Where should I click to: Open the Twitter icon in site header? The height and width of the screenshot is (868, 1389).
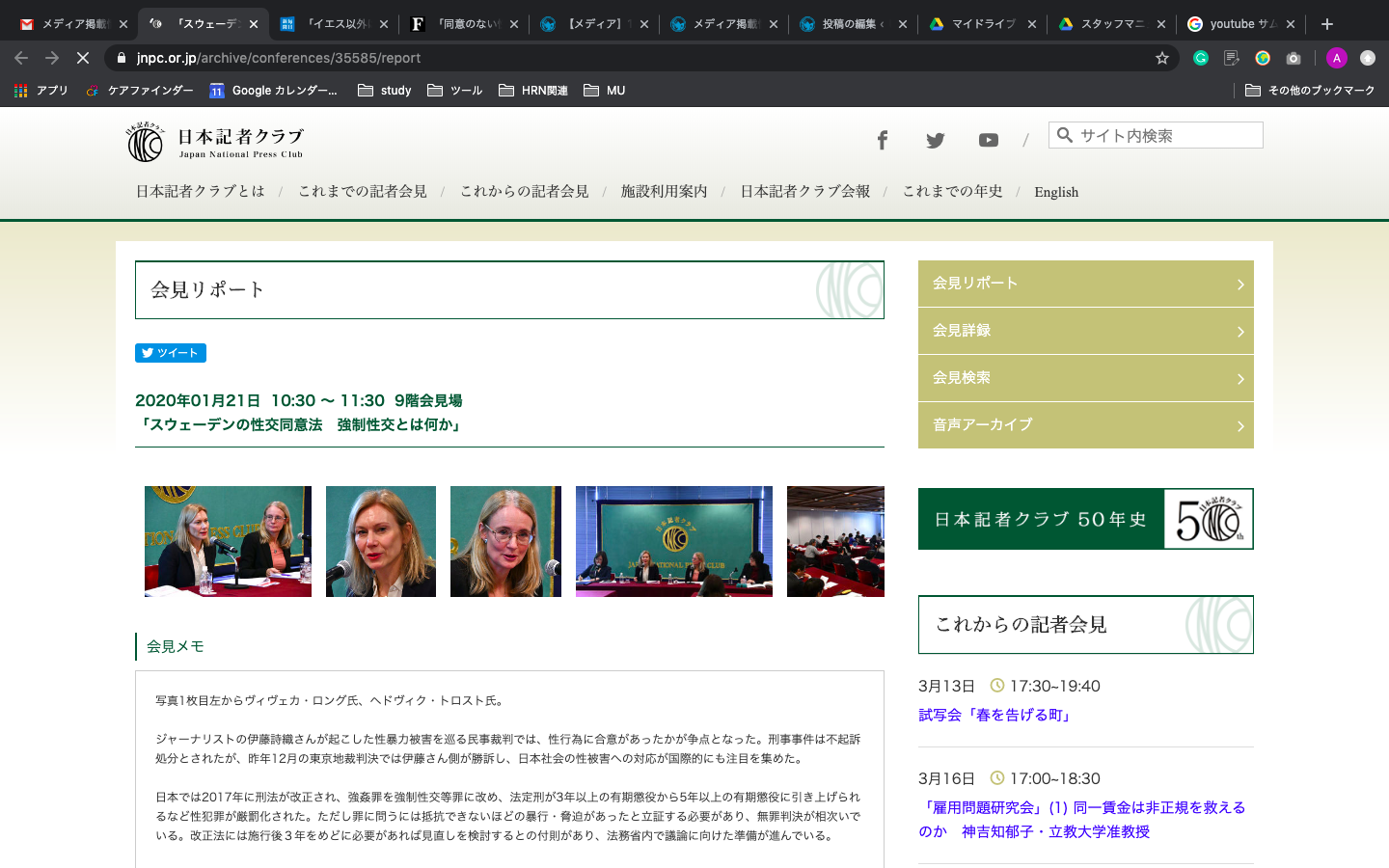935,141
